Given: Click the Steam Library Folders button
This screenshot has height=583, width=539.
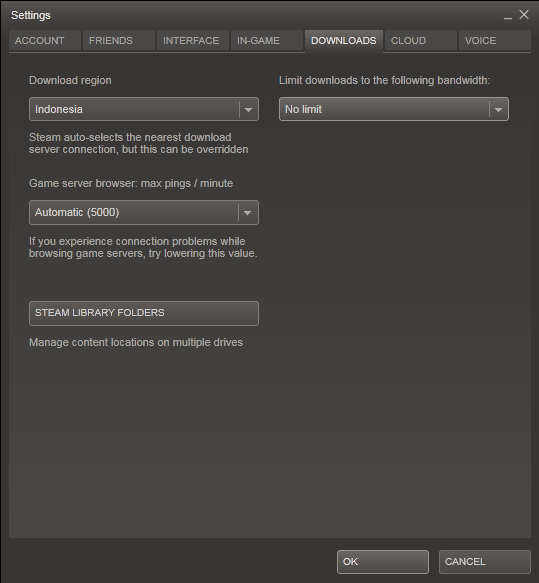Looking at the screenshot, I should (144, 313).
